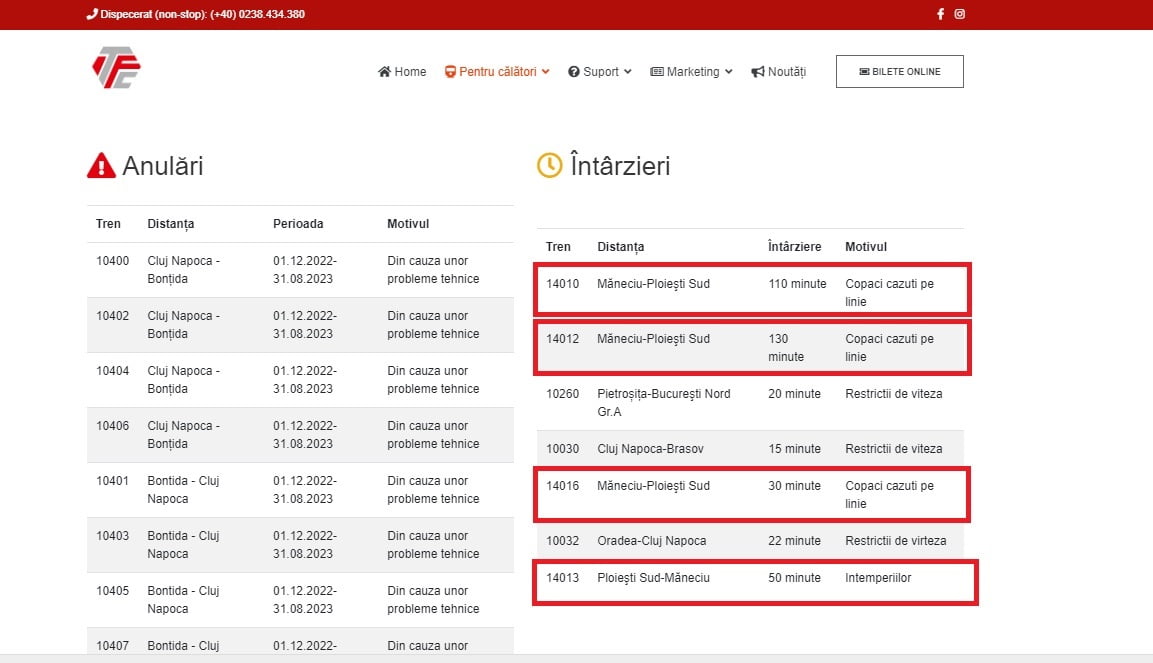Click the 110 minute delay value
The width and height of the screenshot is (1153, 663).
[x=797, y=284]
